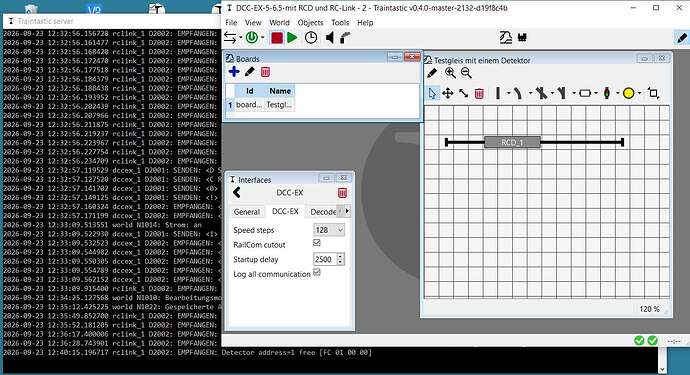The height and width of the screenshot is (375, 690).
Task: Select the turnout track tool
Action: click(x=562, y=93)
